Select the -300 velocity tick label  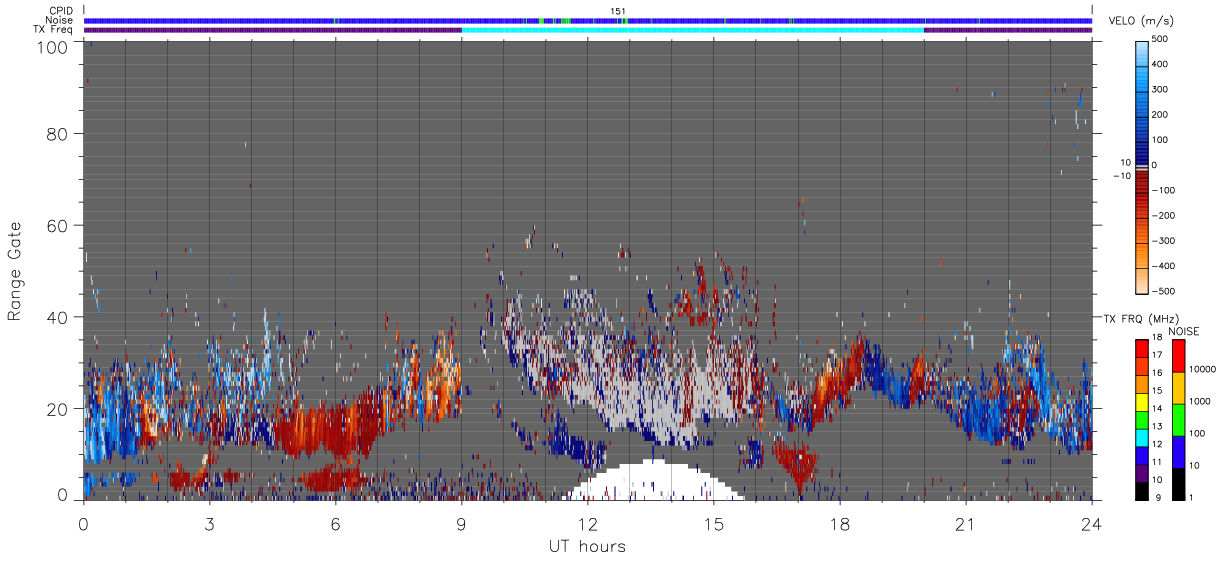coord(1162,241)
